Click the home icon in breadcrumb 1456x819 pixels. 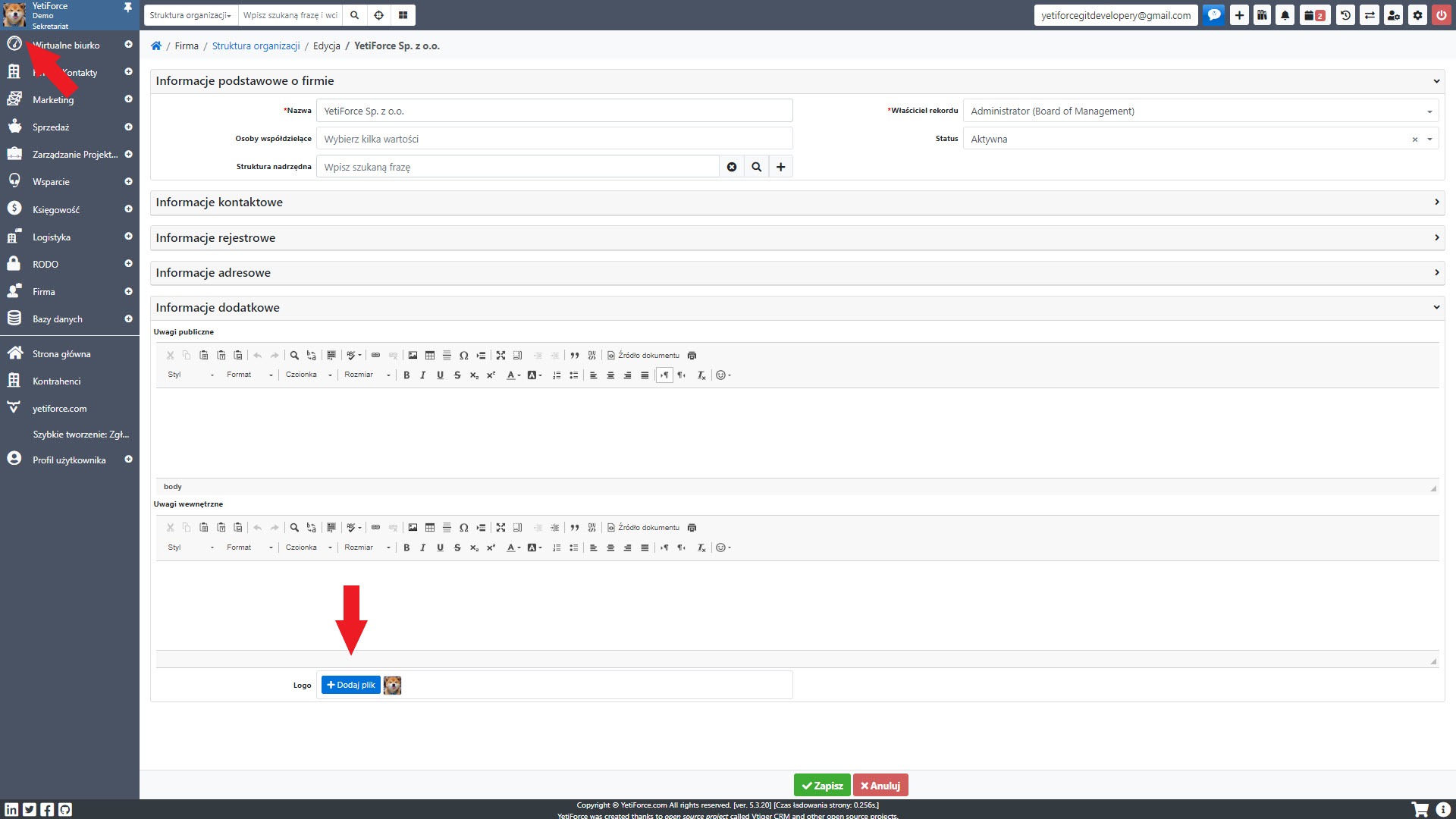coord(155,45)
